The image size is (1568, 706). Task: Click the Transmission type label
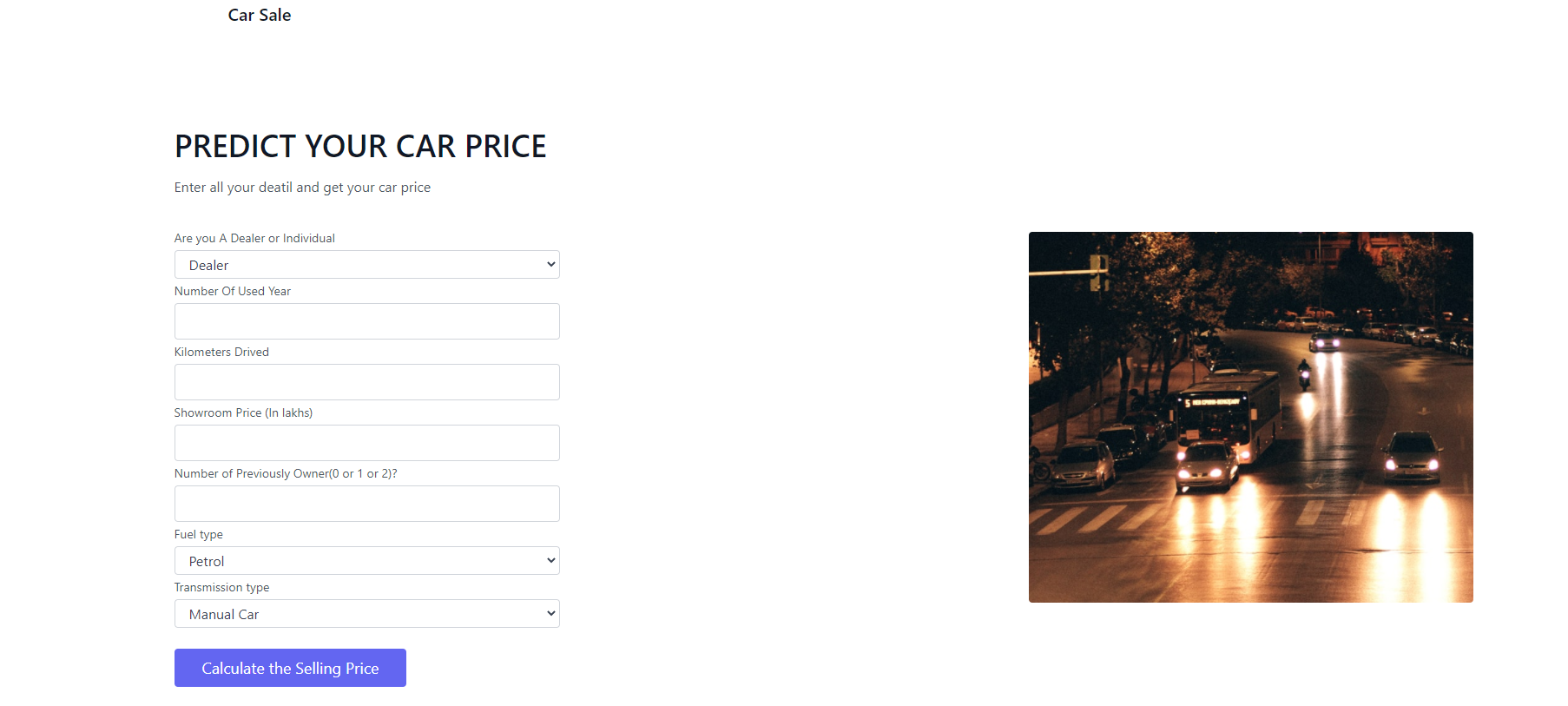coord(221,587)
